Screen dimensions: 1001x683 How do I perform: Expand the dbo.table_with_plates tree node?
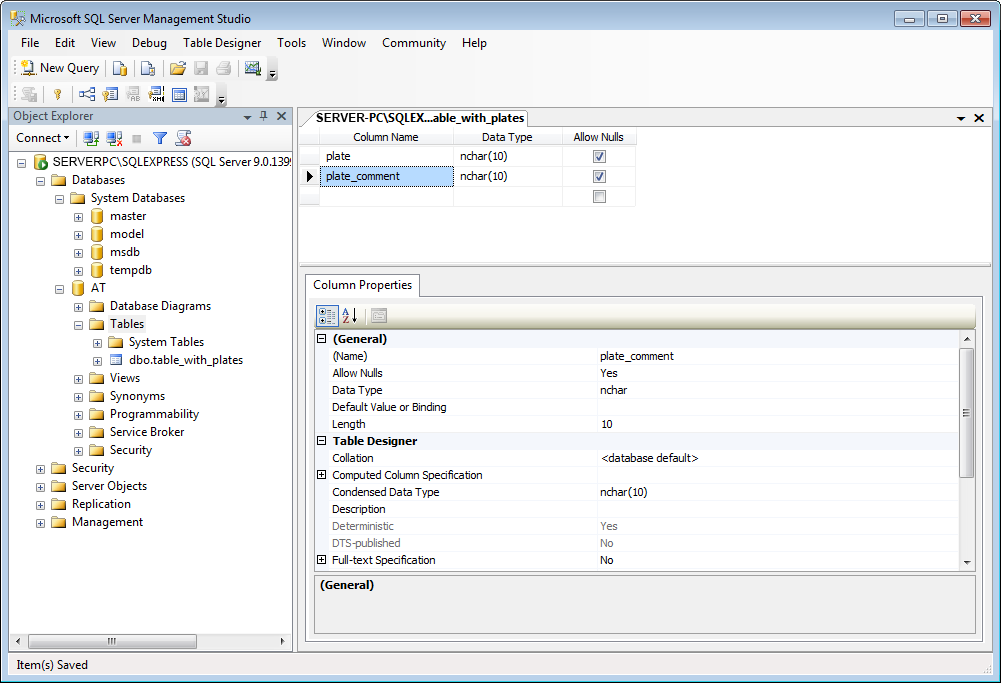click(x=97, y=360)
